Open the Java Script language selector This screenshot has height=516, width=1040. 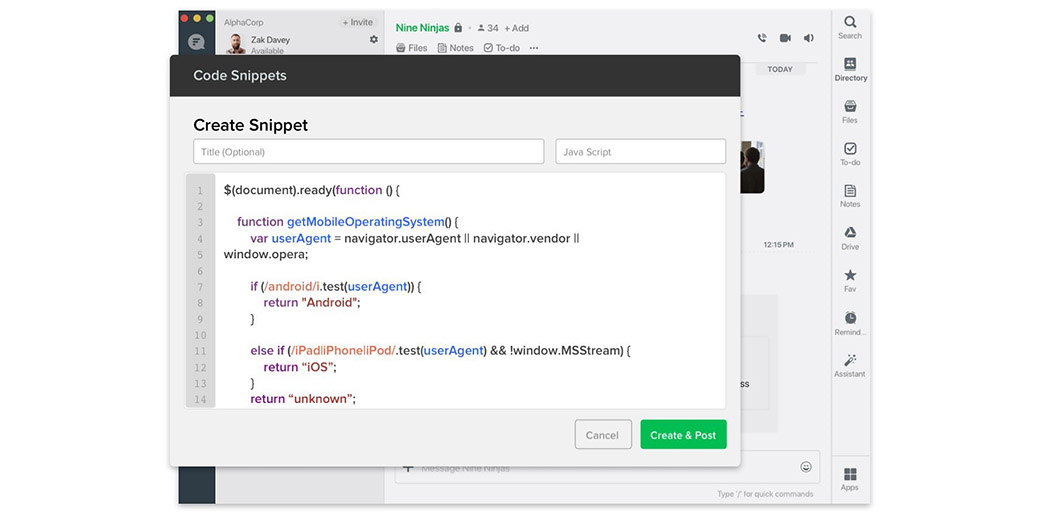tap(640, 152)
